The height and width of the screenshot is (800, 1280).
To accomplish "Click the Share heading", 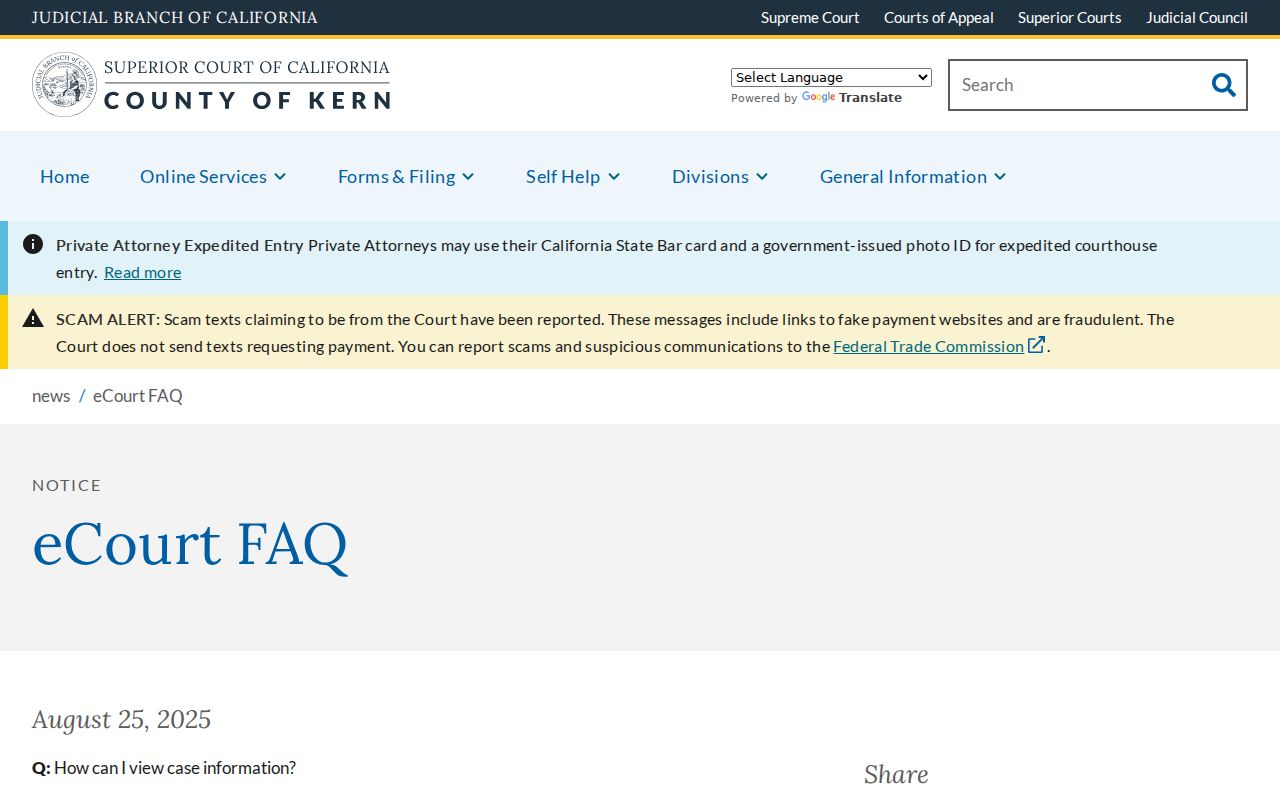I will click(x=896, y=774).
